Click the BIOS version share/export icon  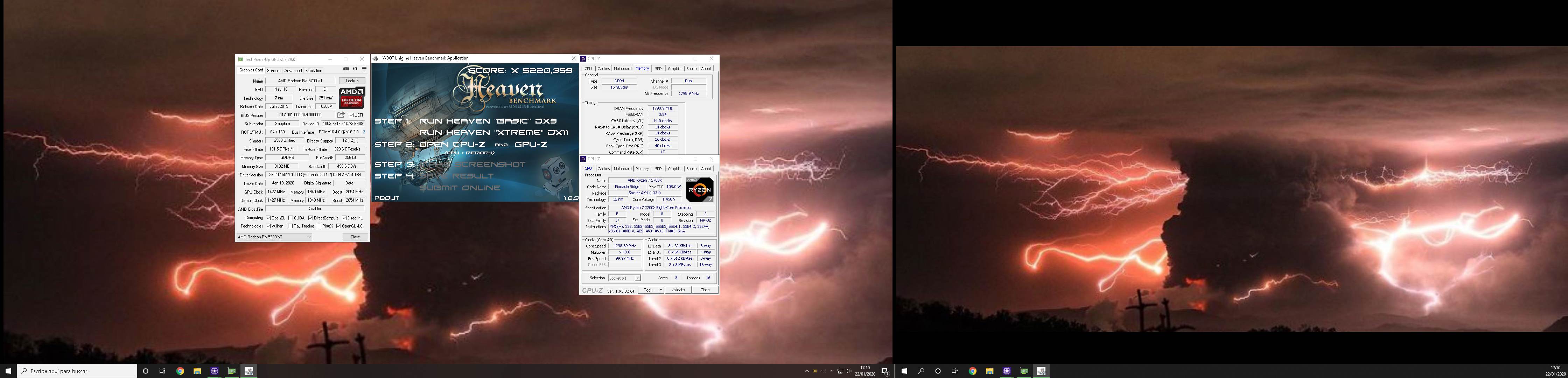341,114
